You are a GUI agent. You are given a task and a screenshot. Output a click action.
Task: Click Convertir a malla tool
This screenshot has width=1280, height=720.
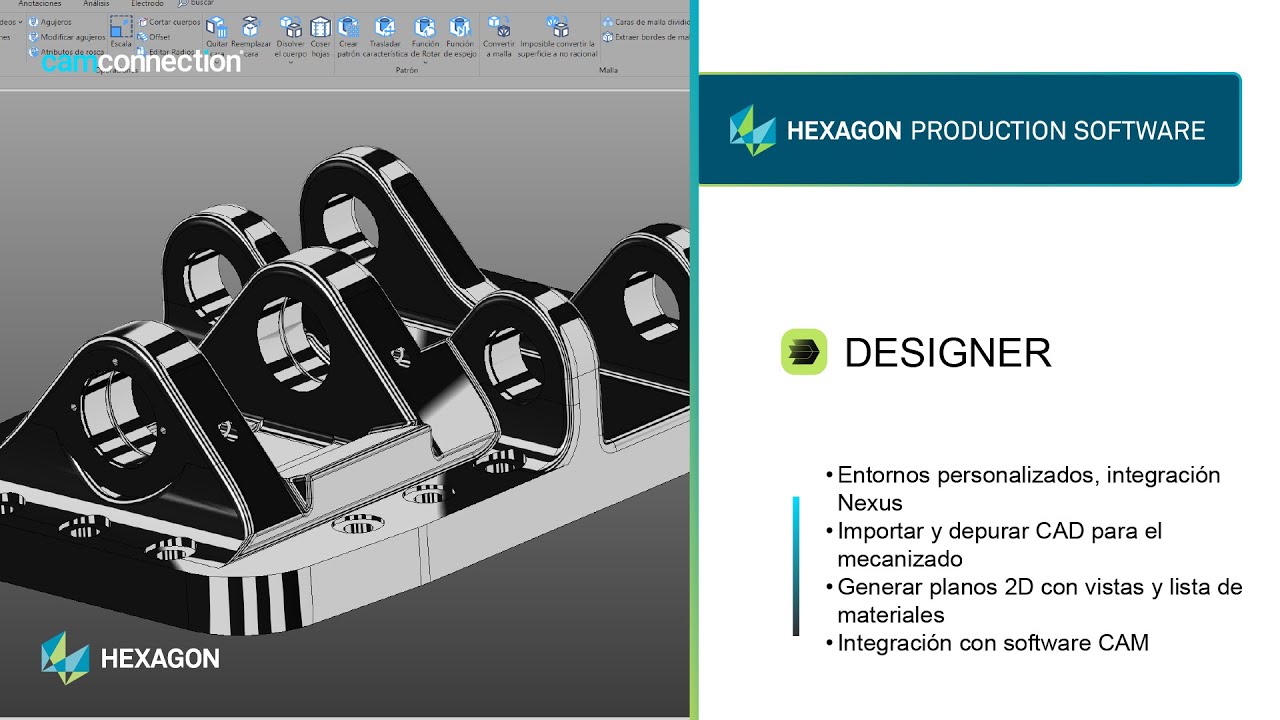[498, 37]
